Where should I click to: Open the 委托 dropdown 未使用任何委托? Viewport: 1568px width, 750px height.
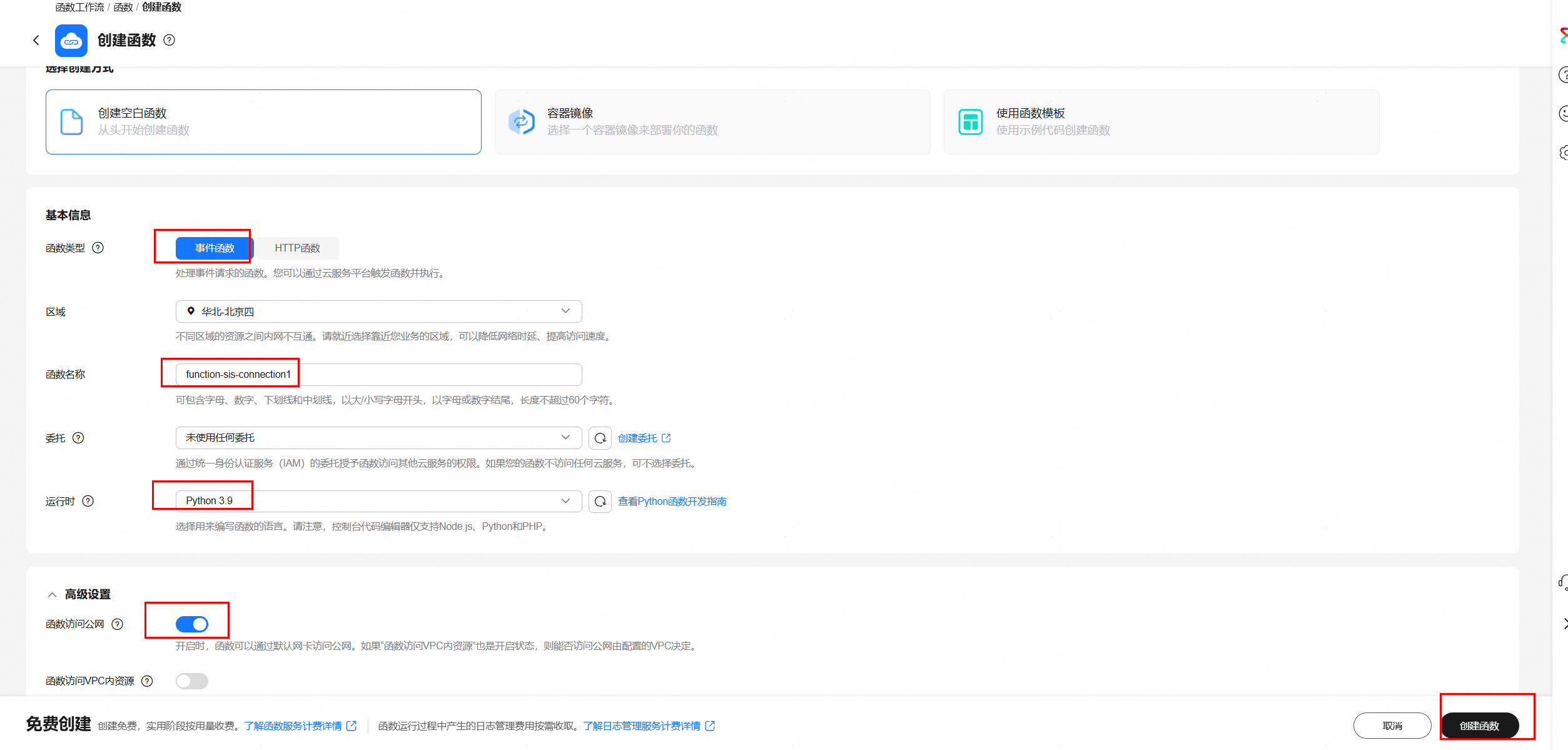tap(378, 438)
